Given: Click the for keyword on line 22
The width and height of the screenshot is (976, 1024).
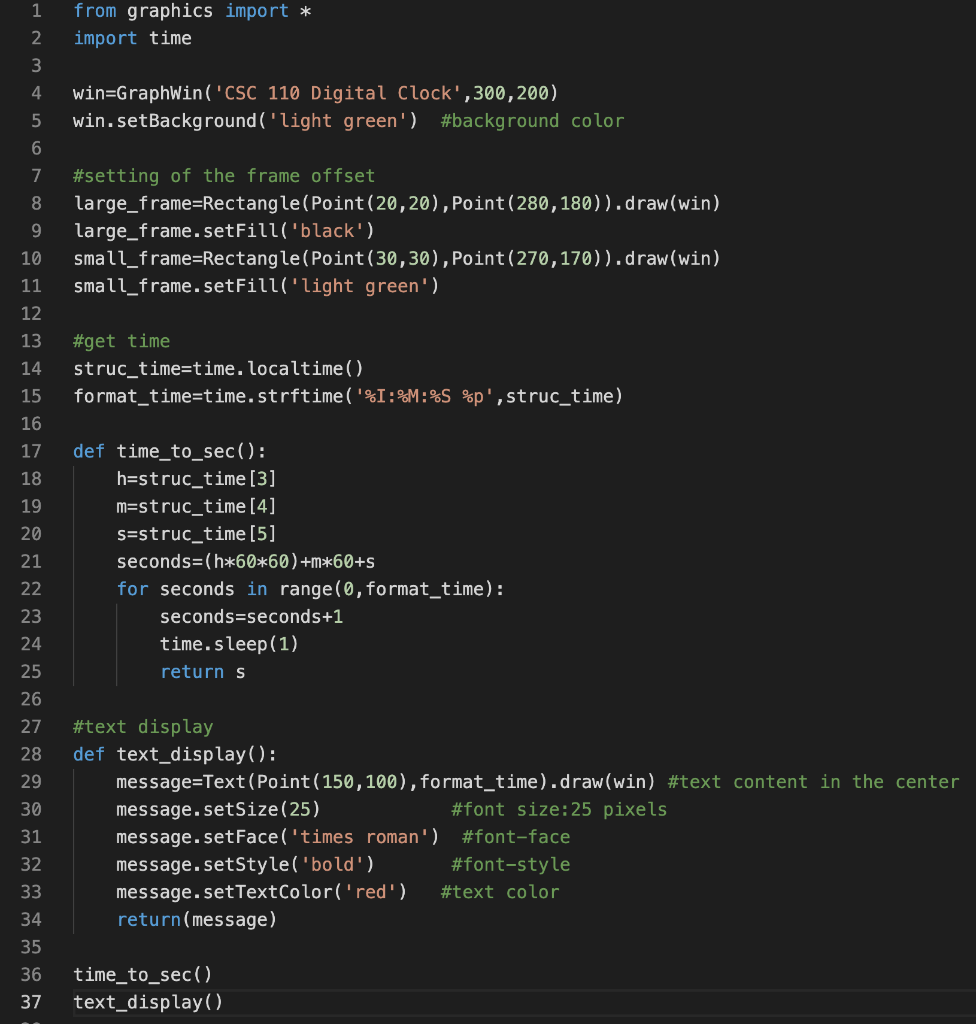Looking at the screenshot, I should [x=132, y=589].
